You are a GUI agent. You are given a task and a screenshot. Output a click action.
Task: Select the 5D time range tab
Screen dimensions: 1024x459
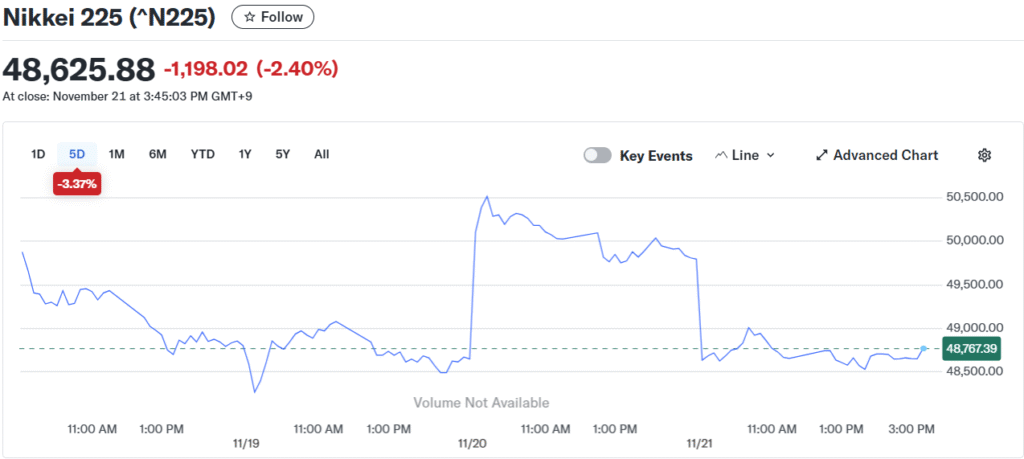[x=77, y=154]
